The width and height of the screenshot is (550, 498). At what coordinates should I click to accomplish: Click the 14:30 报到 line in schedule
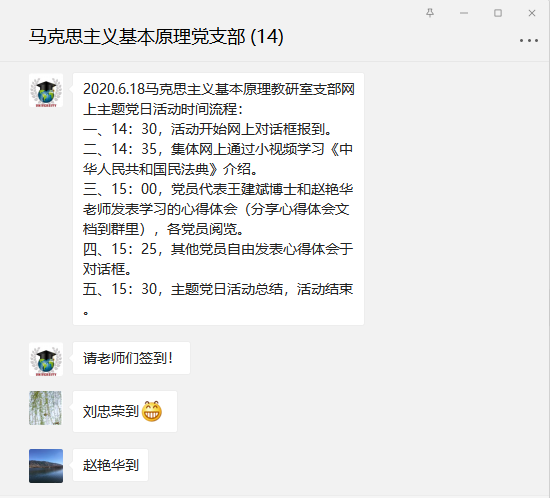tap(207, 129)
